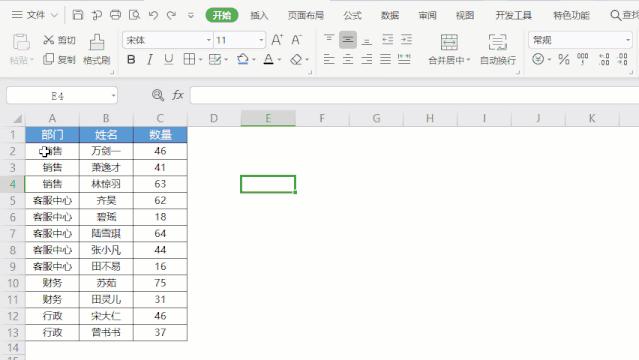
Task: Apply thousands separator format
Action: tap(582, 59)
